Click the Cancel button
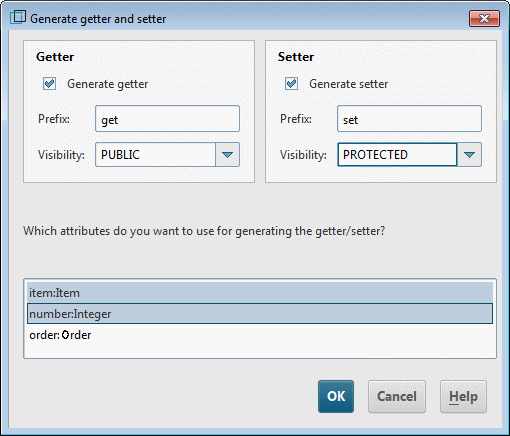This screenshot has width=510, height=436. pyautogui.click(x=397, y=396)
